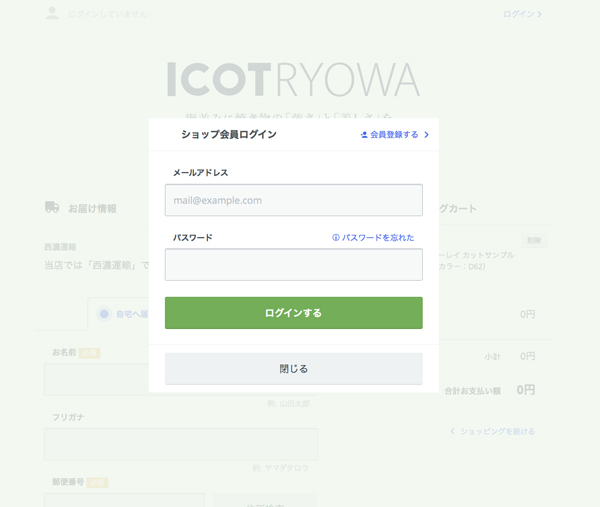The width and height of the screenshot is (600, 507).
Task: Click the ショッピングを続ける link
Action: coord(497,431)
